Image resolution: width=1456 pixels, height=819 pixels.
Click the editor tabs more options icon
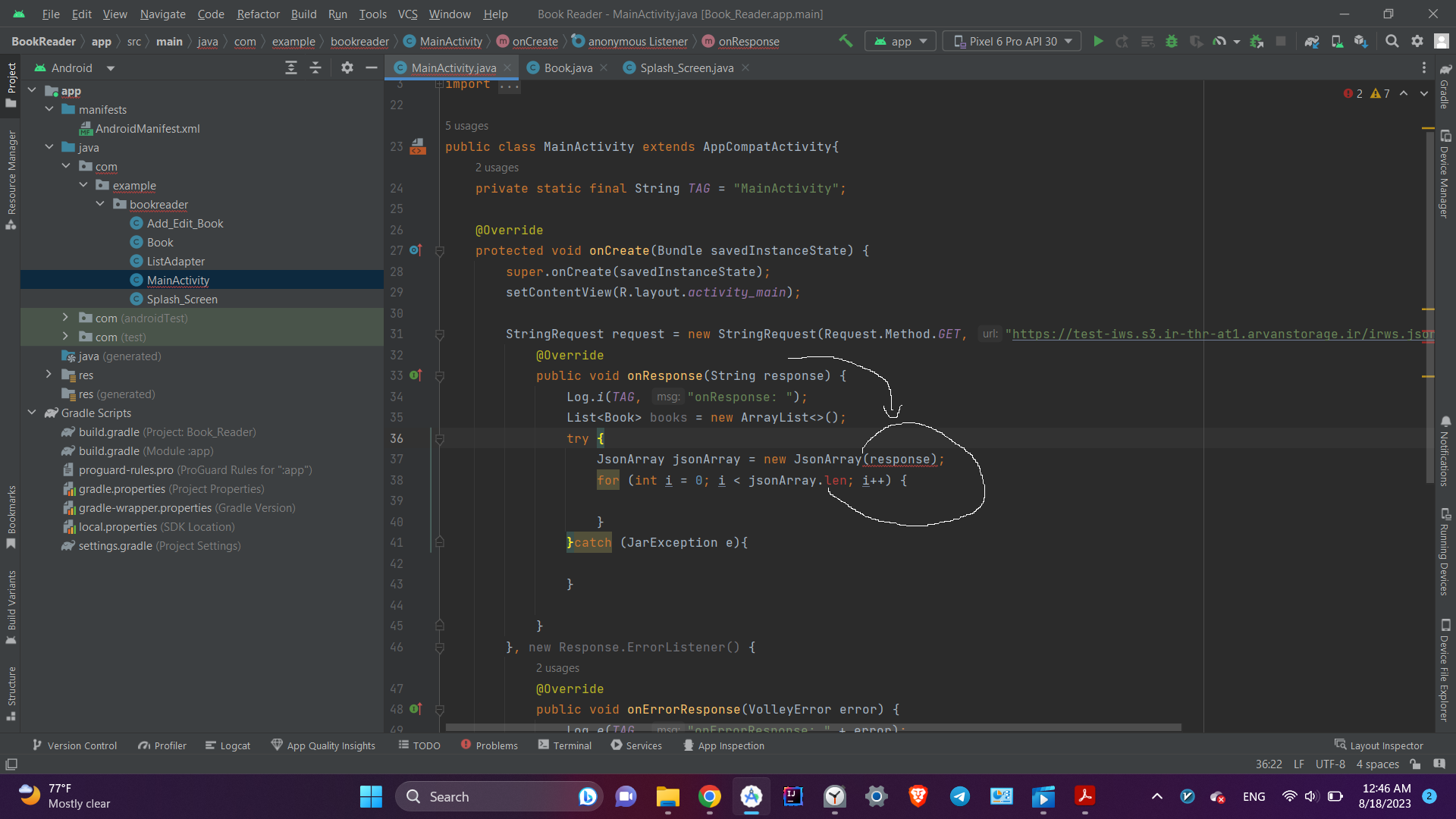click(1423, 67)
